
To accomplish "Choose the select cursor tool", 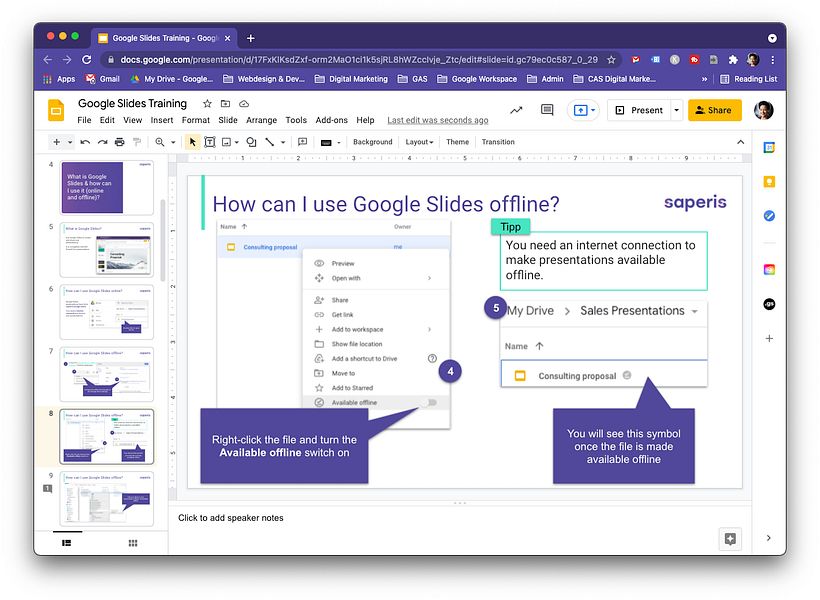I will [x=192, y=142].
